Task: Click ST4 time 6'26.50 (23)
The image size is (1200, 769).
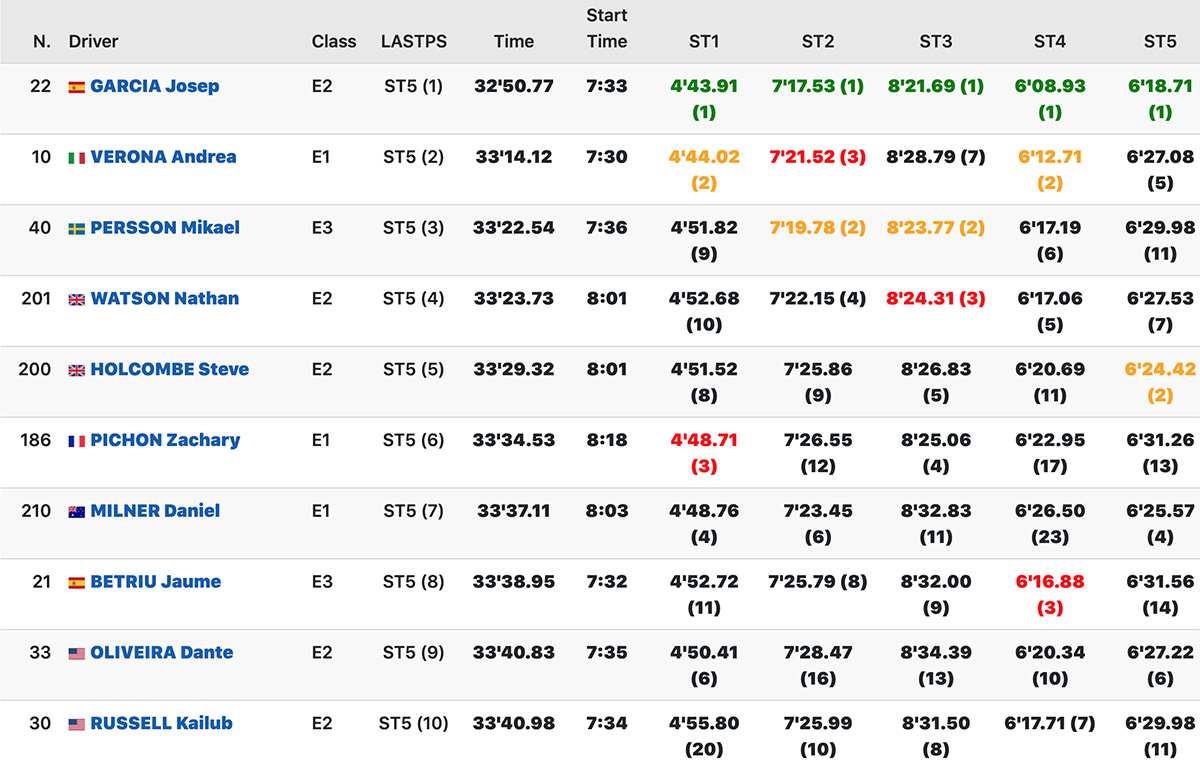Action: click(x=1050, y=525)
